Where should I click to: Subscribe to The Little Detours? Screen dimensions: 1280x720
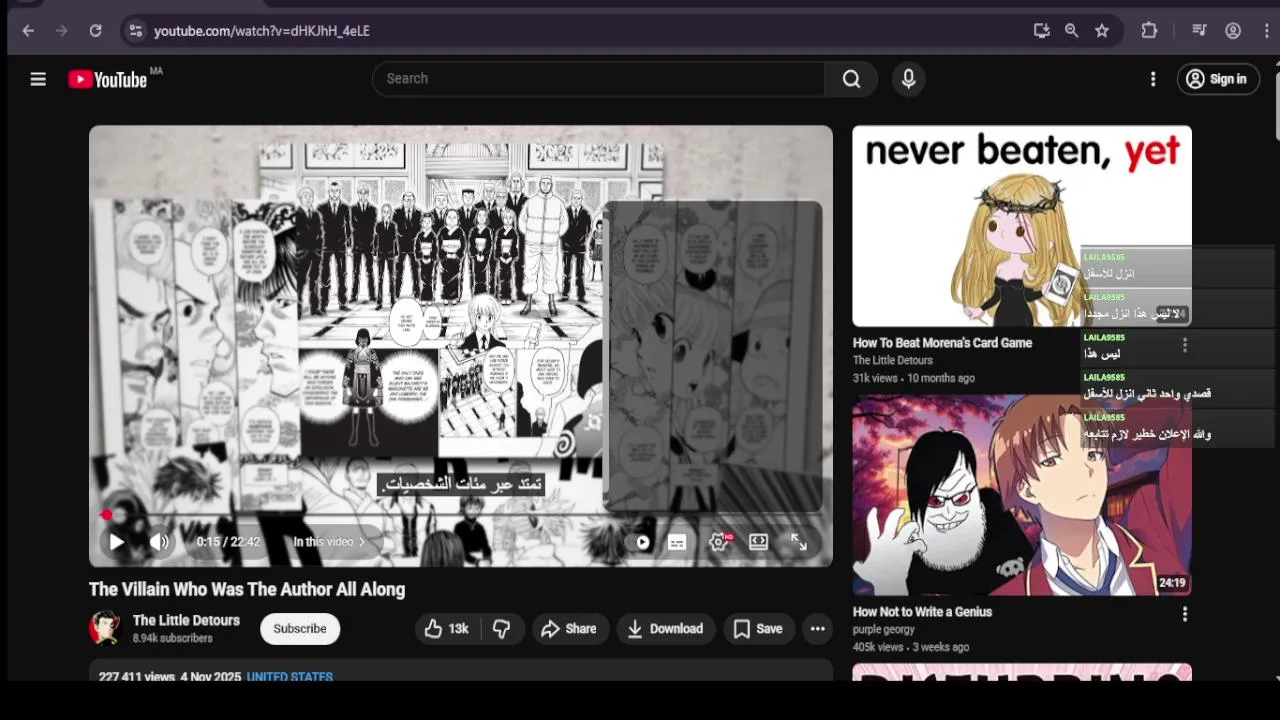point(300,629)
